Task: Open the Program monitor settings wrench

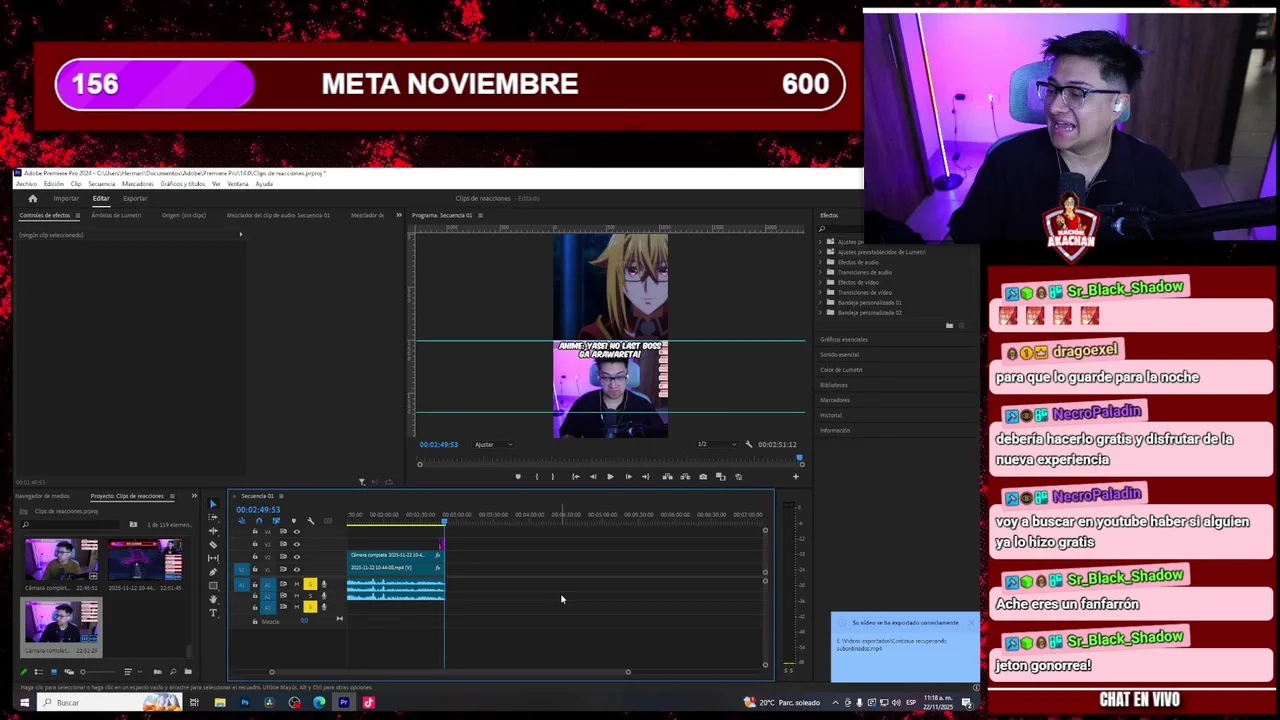Action: 749,444
